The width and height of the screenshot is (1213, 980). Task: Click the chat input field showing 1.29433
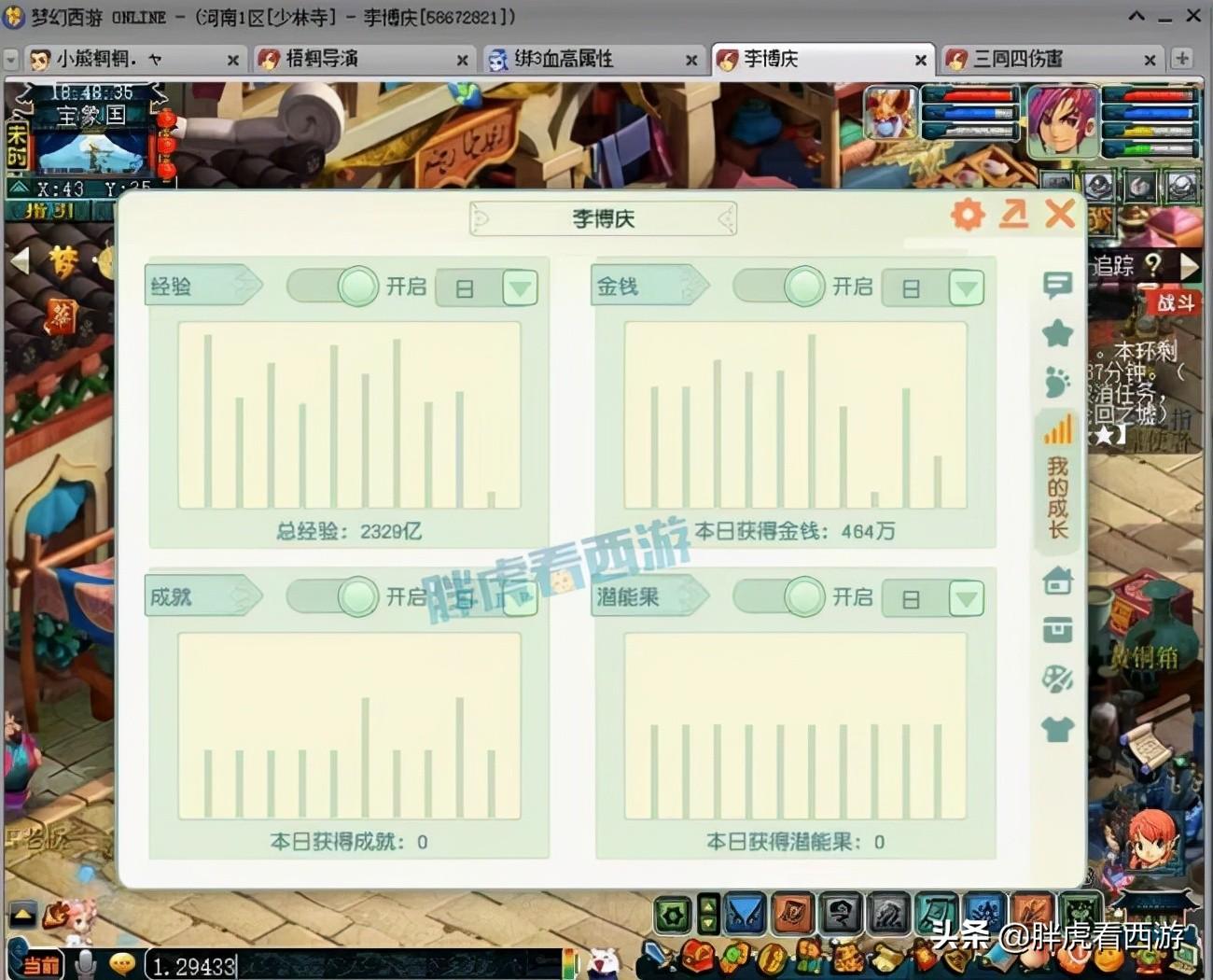coord(356,965)
